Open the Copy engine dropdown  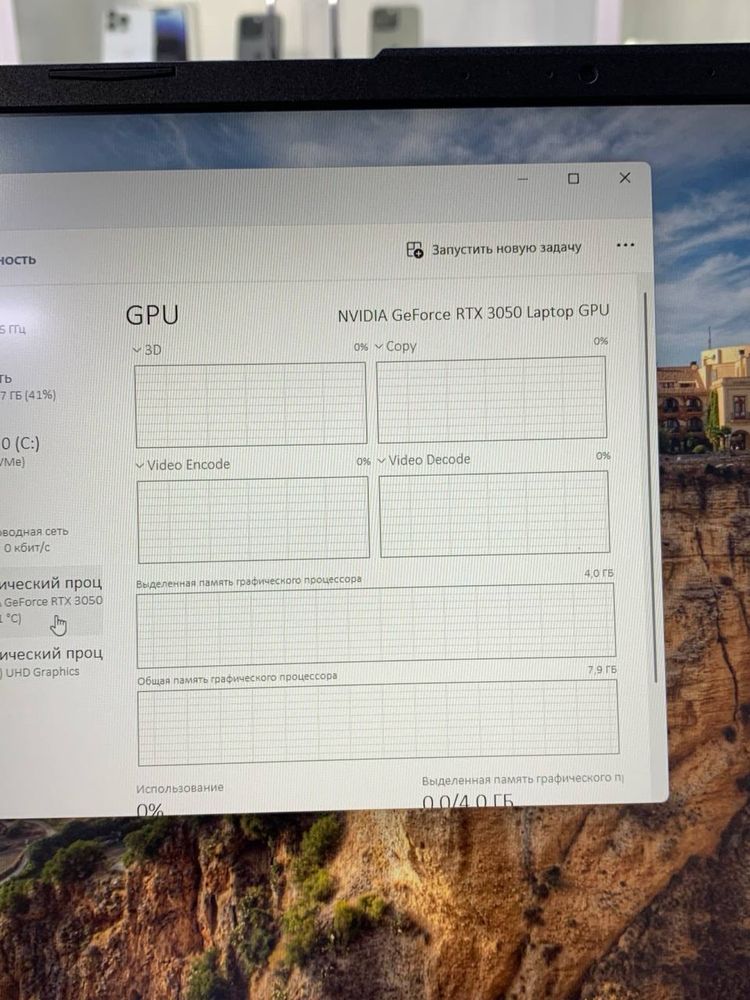tap(379, 346)
